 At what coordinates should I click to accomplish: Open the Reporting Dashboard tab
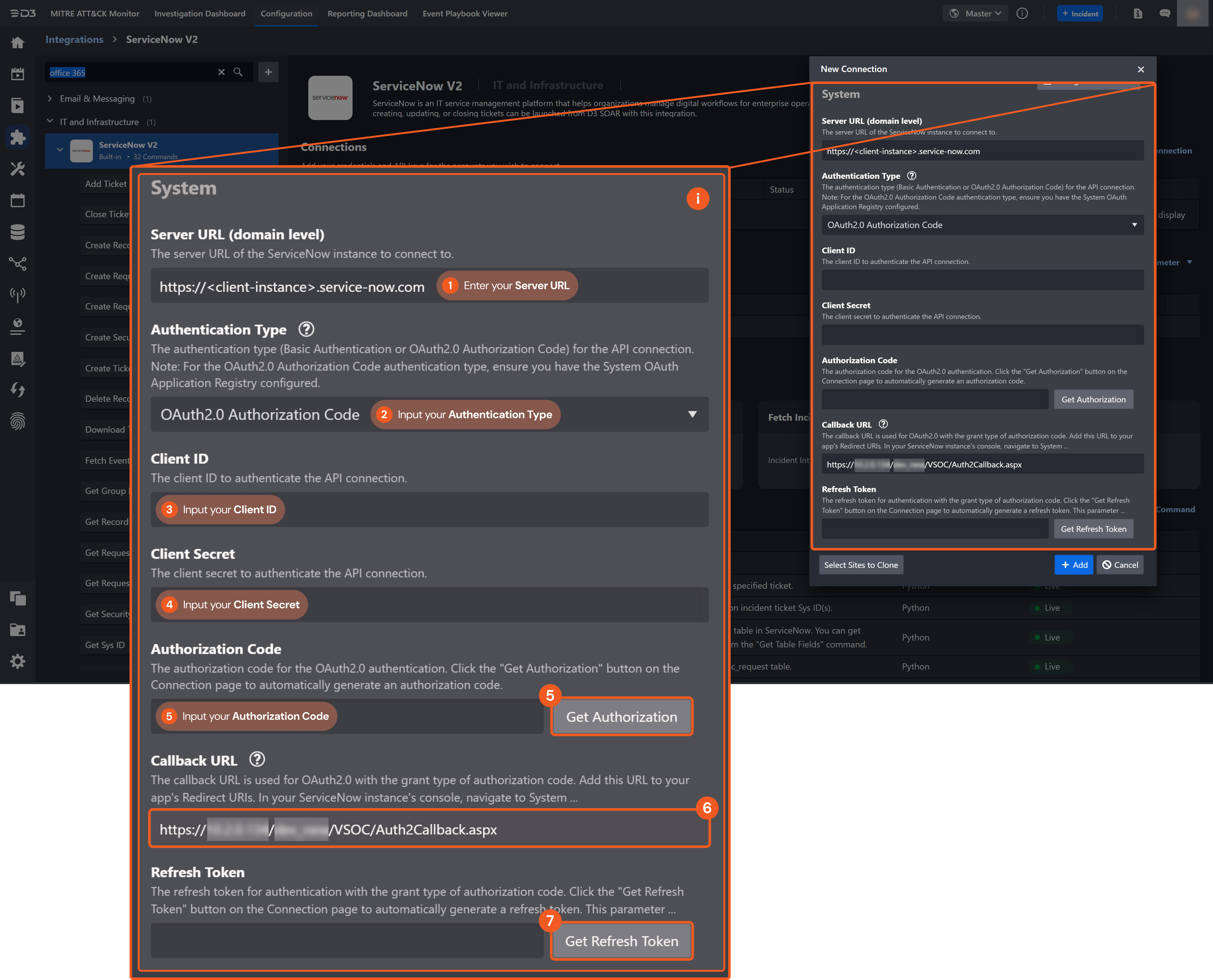tap(367, 14)
